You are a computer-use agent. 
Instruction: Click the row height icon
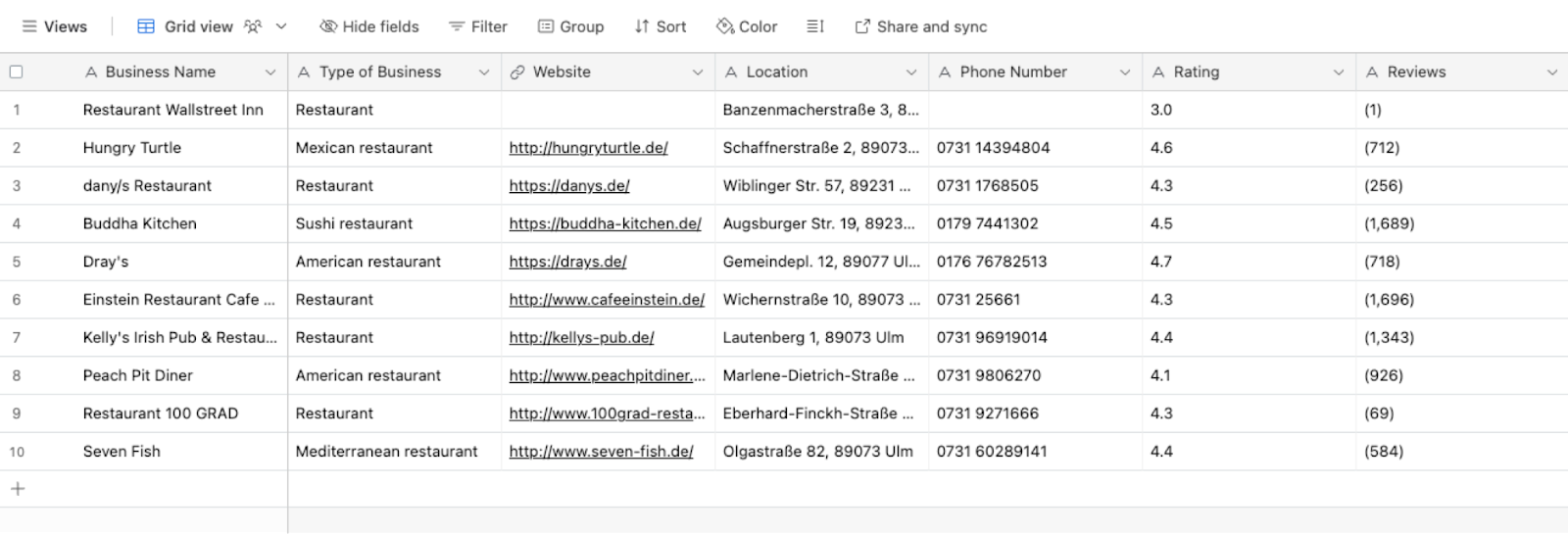815,26
